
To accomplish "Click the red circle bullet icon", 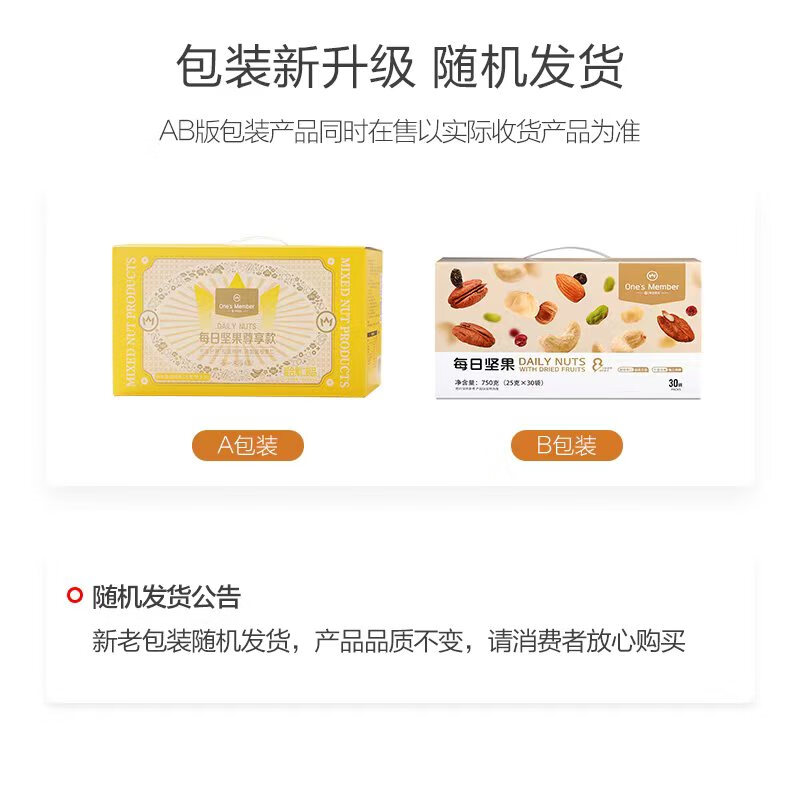I will 75,595.
